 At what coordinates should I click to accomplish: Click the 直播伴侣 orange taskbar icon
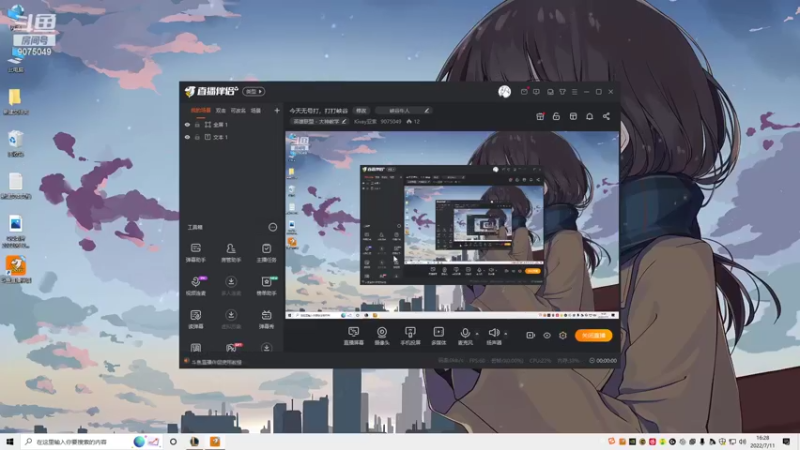point(215,441)
